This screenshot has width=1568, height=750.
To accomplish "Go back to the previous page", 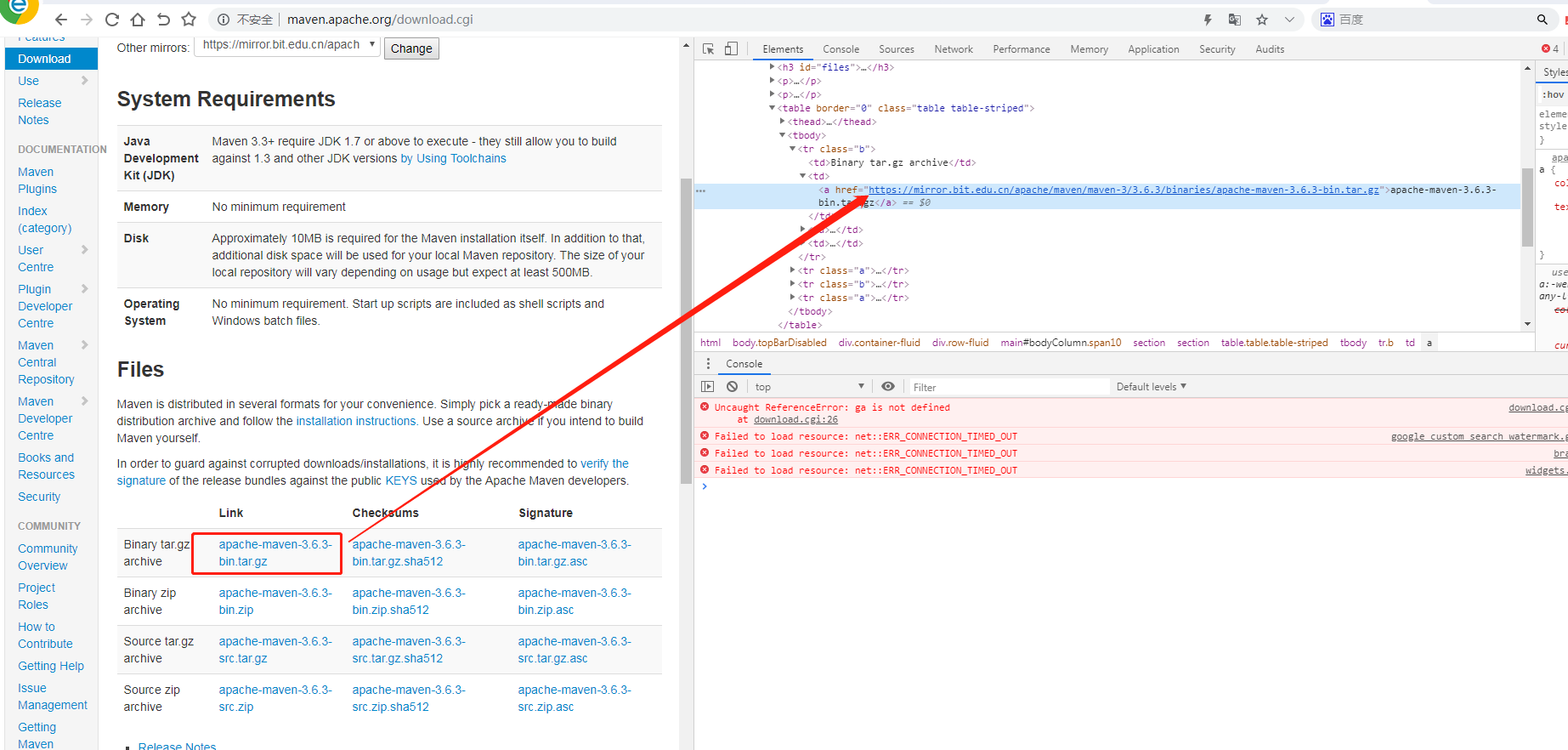I will click(x=61, y=20).
